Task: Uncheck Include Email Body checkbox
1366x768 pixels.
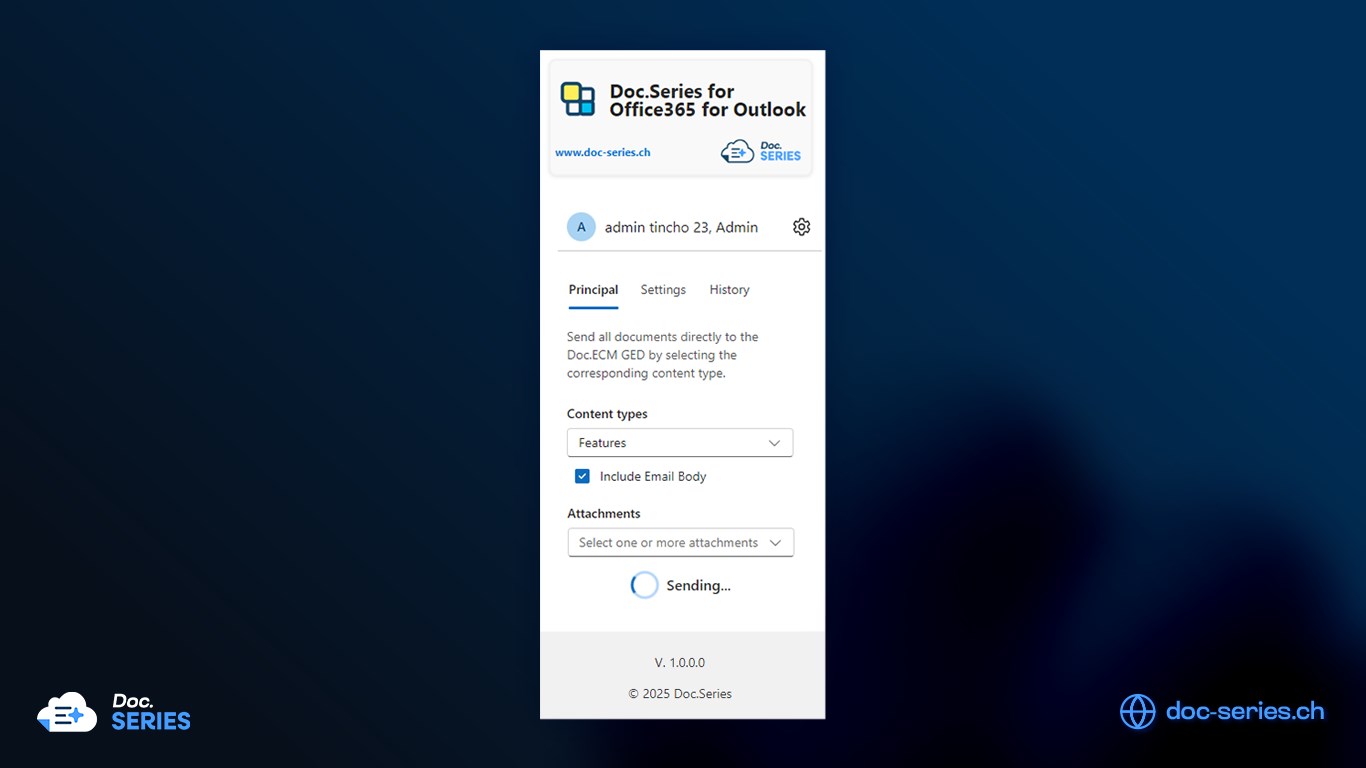Action: tap(582, 476)
